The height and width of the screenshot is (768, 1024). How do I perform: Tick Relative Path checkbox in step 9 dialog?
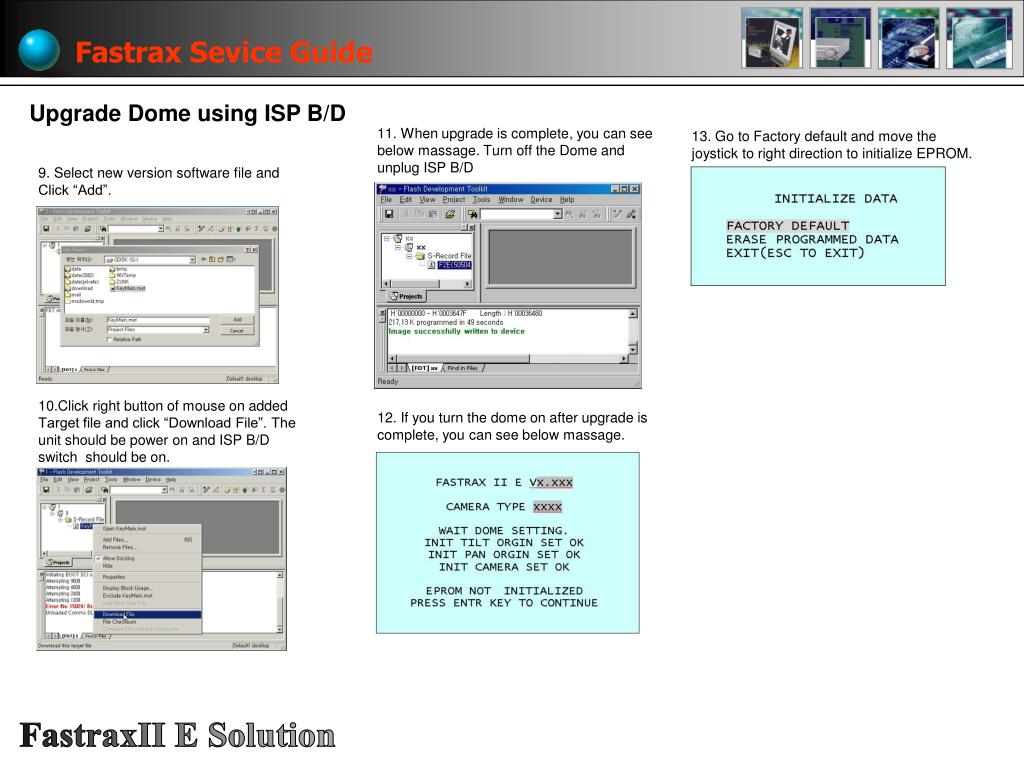click(109, 340)
